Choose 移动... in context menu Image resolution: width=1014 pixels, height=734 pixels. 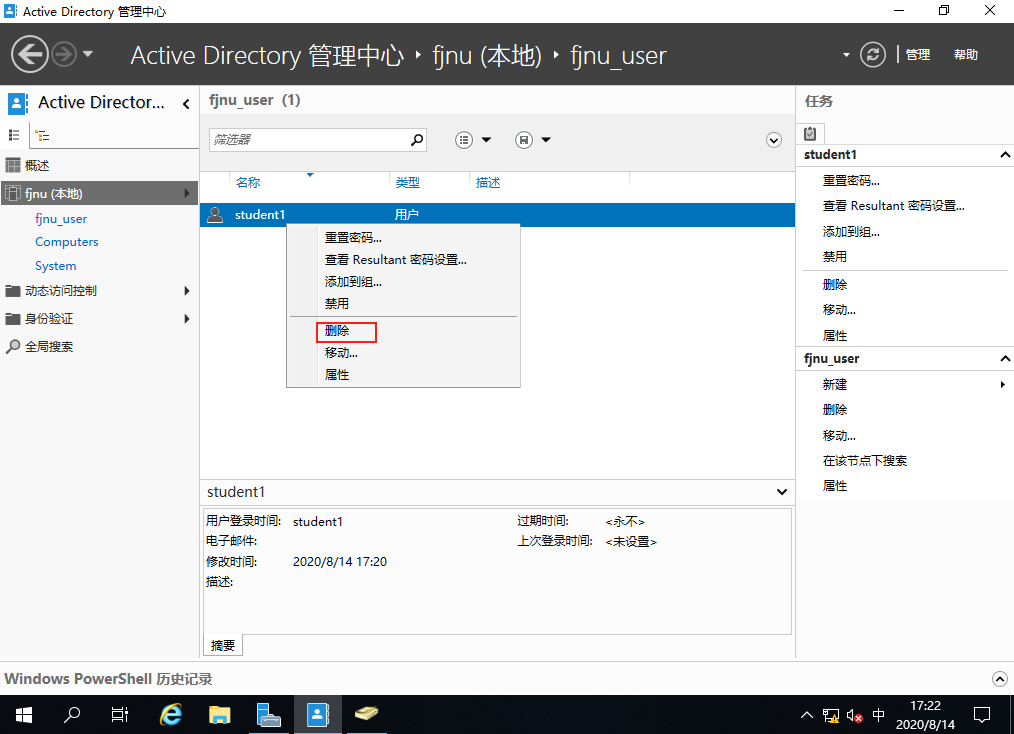(x=341, y=353)
